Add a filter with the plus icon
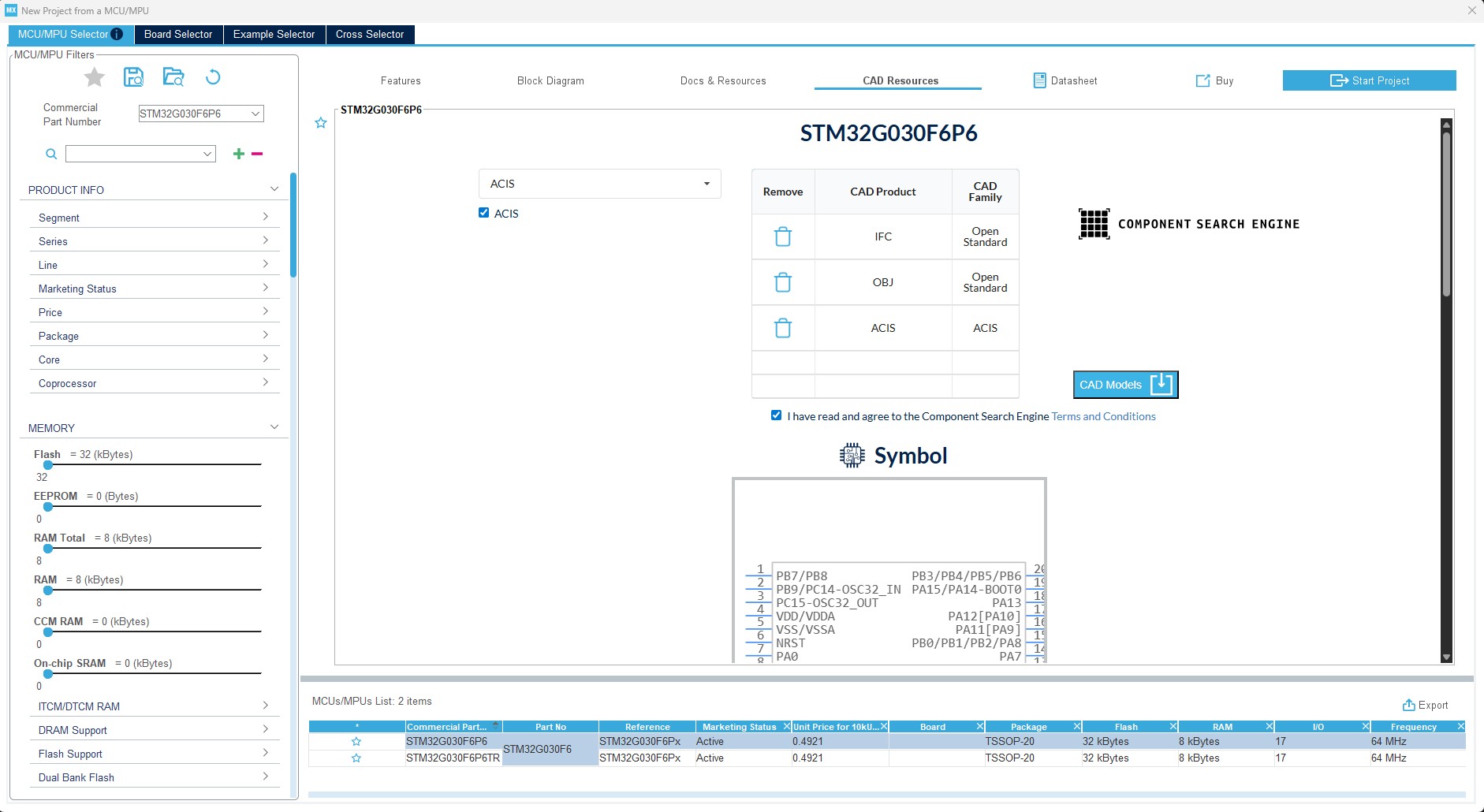The image size is (1484, 812). [239, 154]
